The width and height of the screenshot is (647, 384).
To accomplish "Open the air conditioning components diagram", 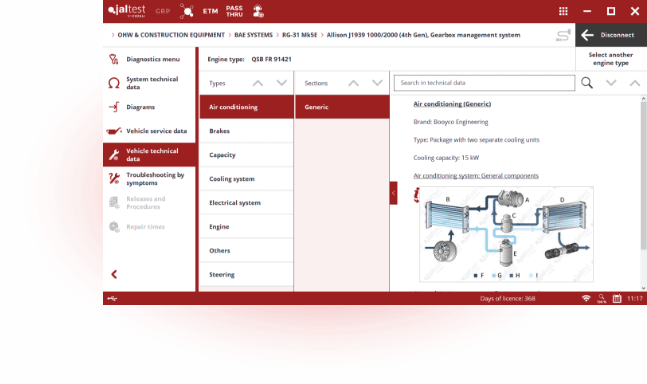I will point(506,234).
